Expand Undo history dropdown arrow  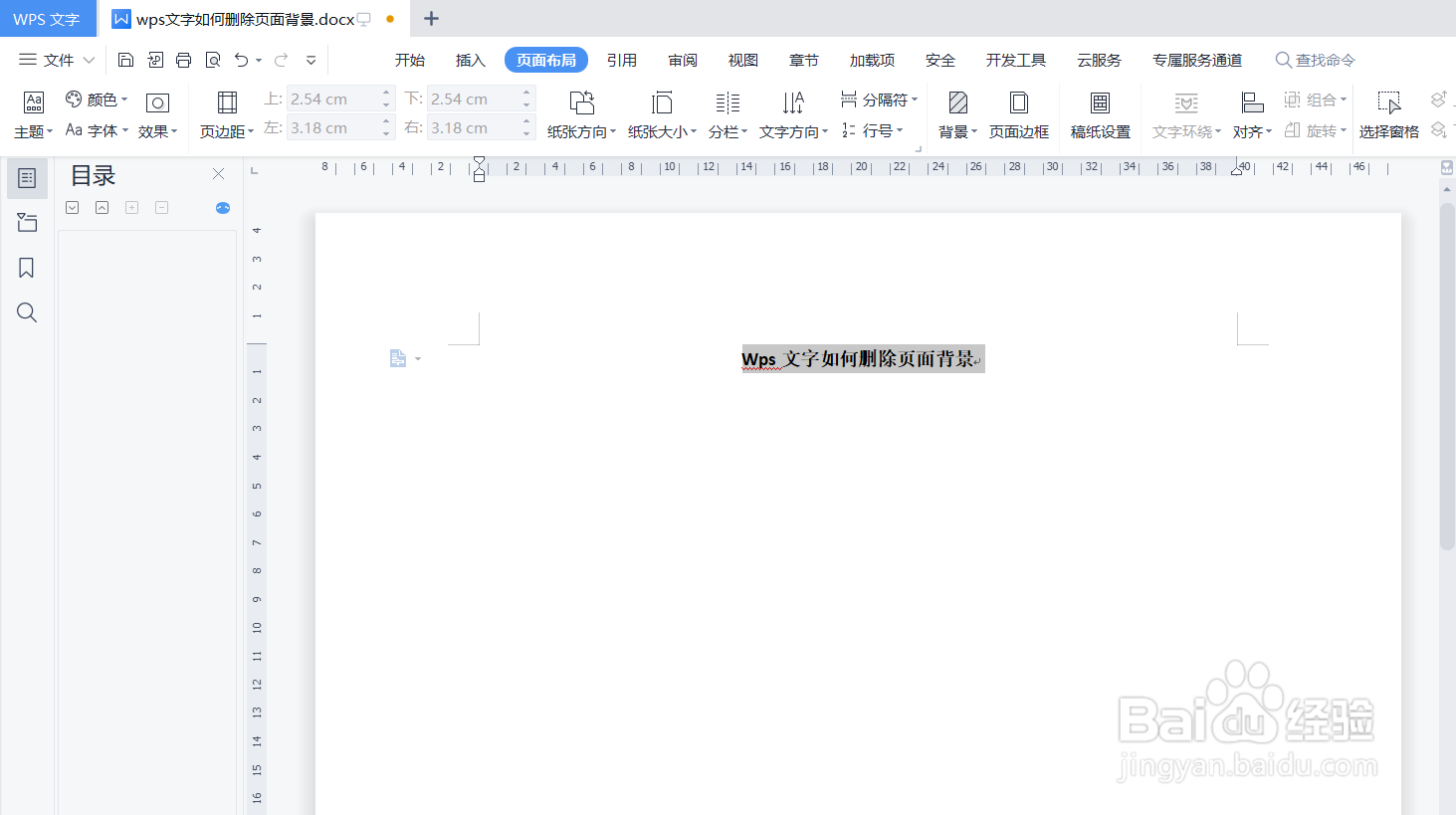click(259, 60)
